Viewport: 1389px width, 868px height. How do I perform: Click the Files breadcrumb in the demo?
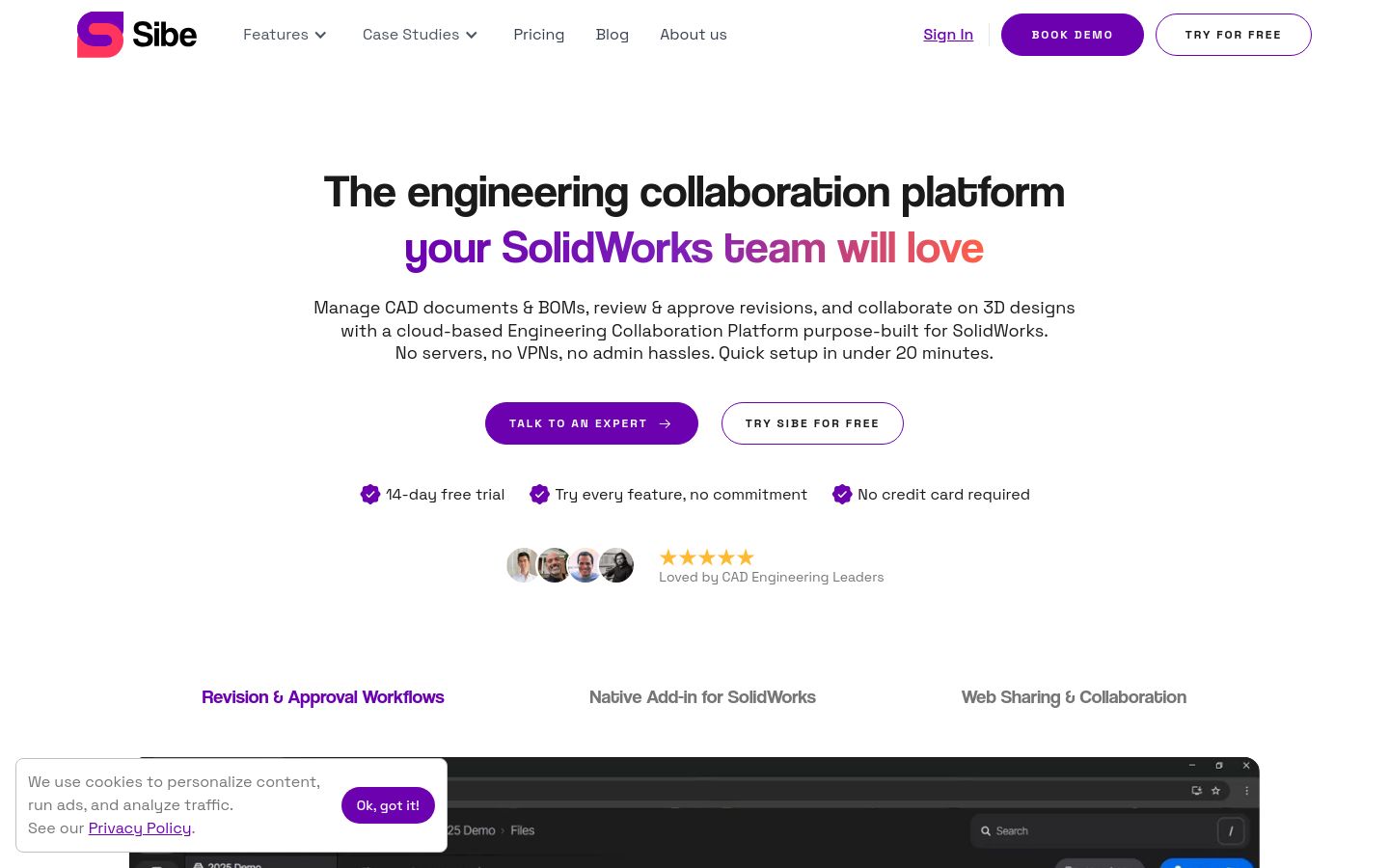pyautogui.click(x=523, y=830)
